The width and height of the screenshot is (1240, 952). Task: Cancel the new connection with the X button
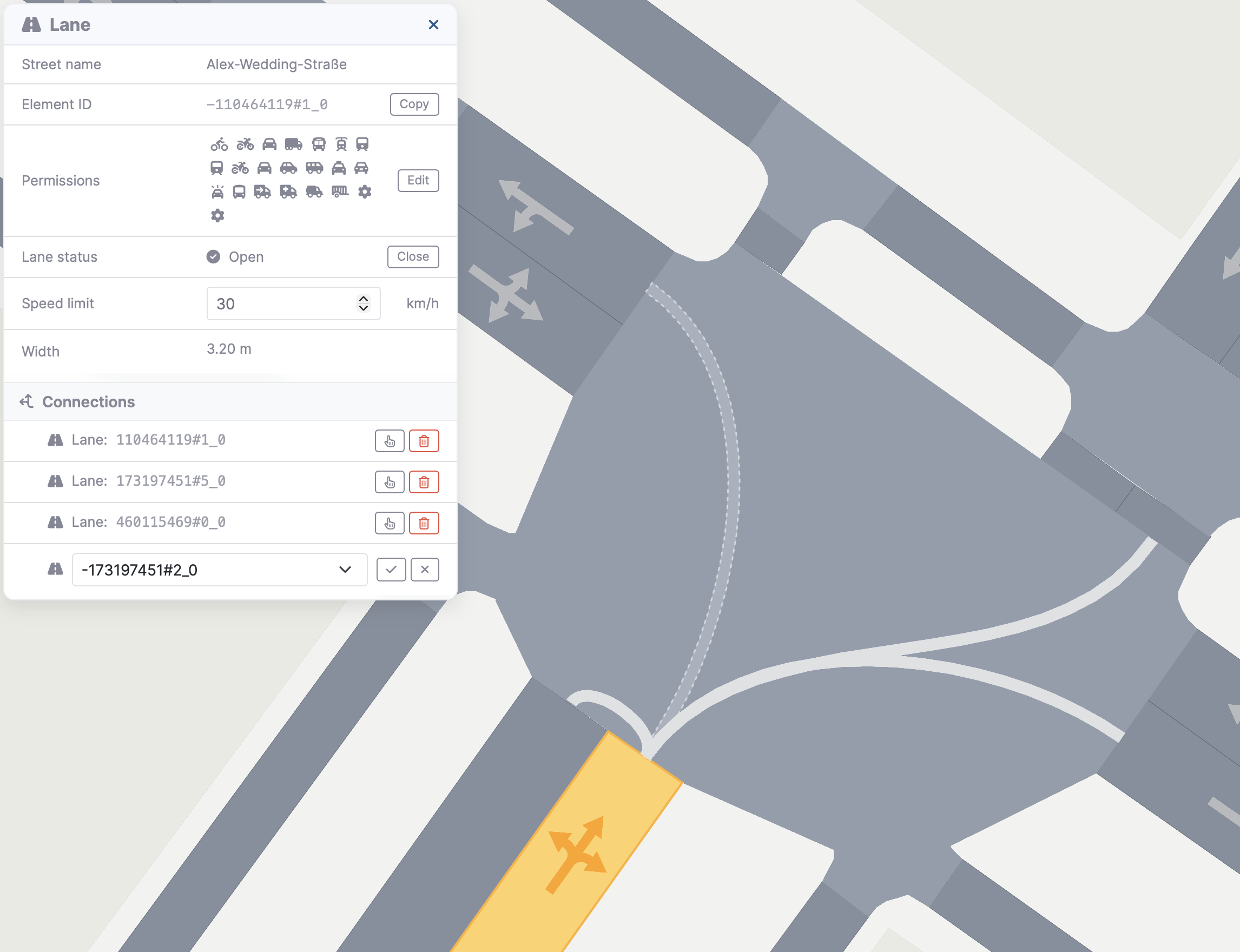point(425,570)
